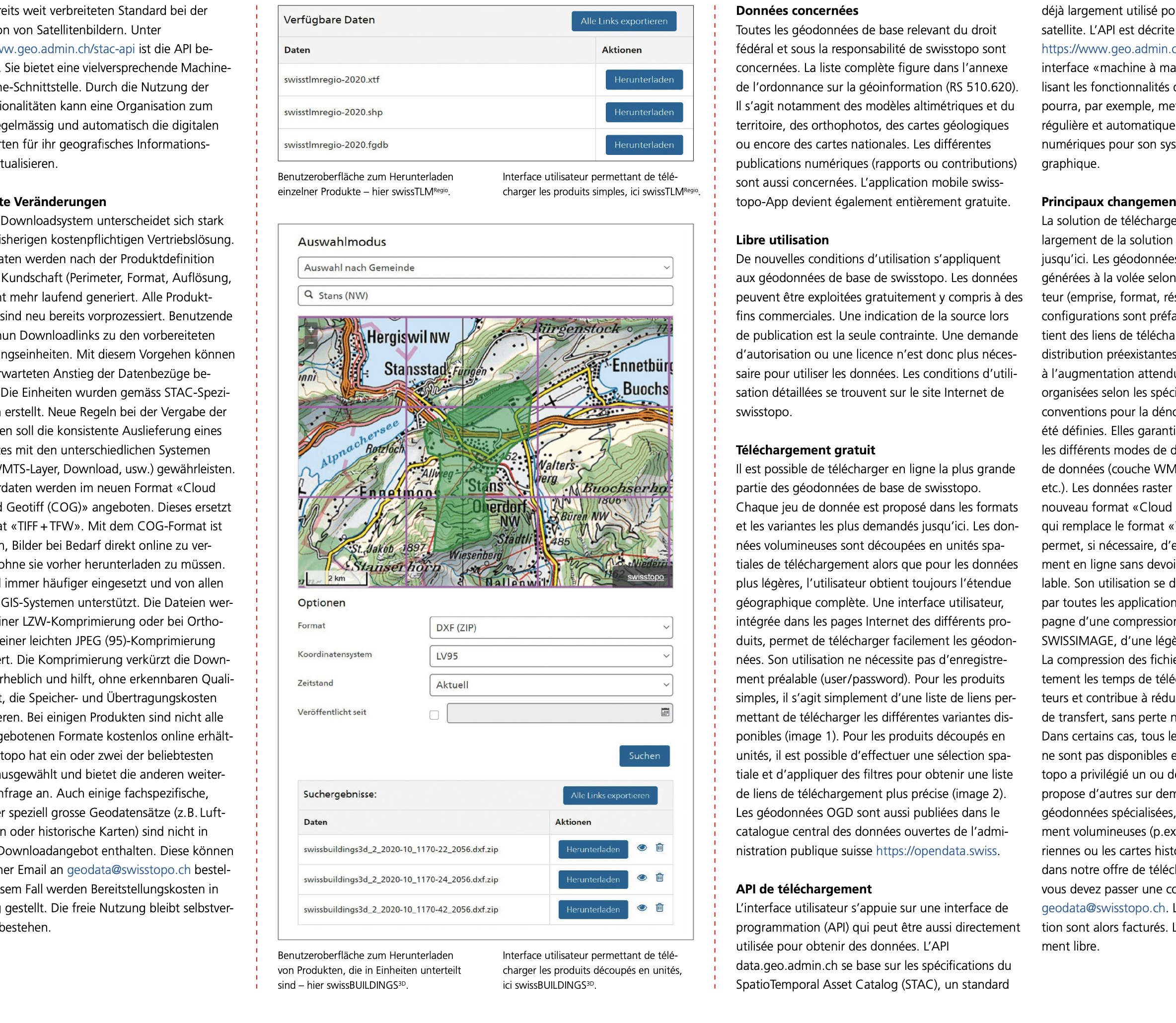Screen dimensions: 1176x1023
Task: Select the file name swisstlmregio-2020.xtf
Action: [332, 79]
